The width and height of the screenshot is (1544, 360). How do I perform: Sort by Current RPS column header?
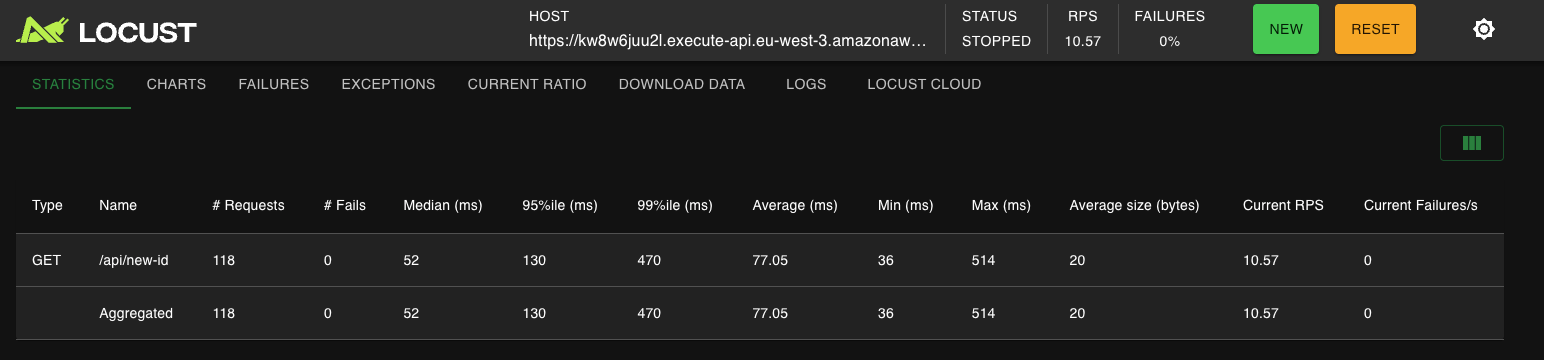coord(1283,205)
